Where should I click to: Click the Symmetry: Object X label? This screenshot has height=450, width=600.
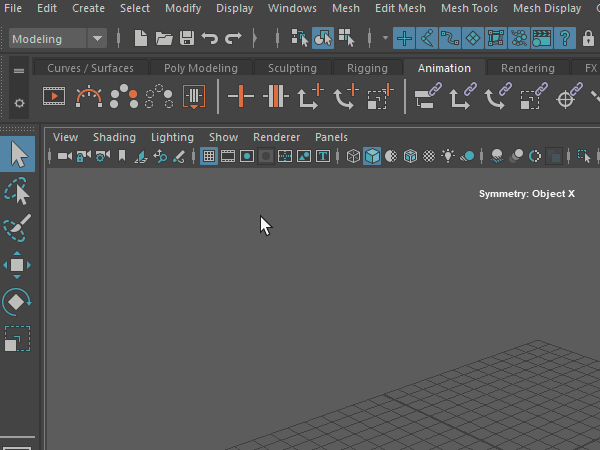(x=526, y=194)
